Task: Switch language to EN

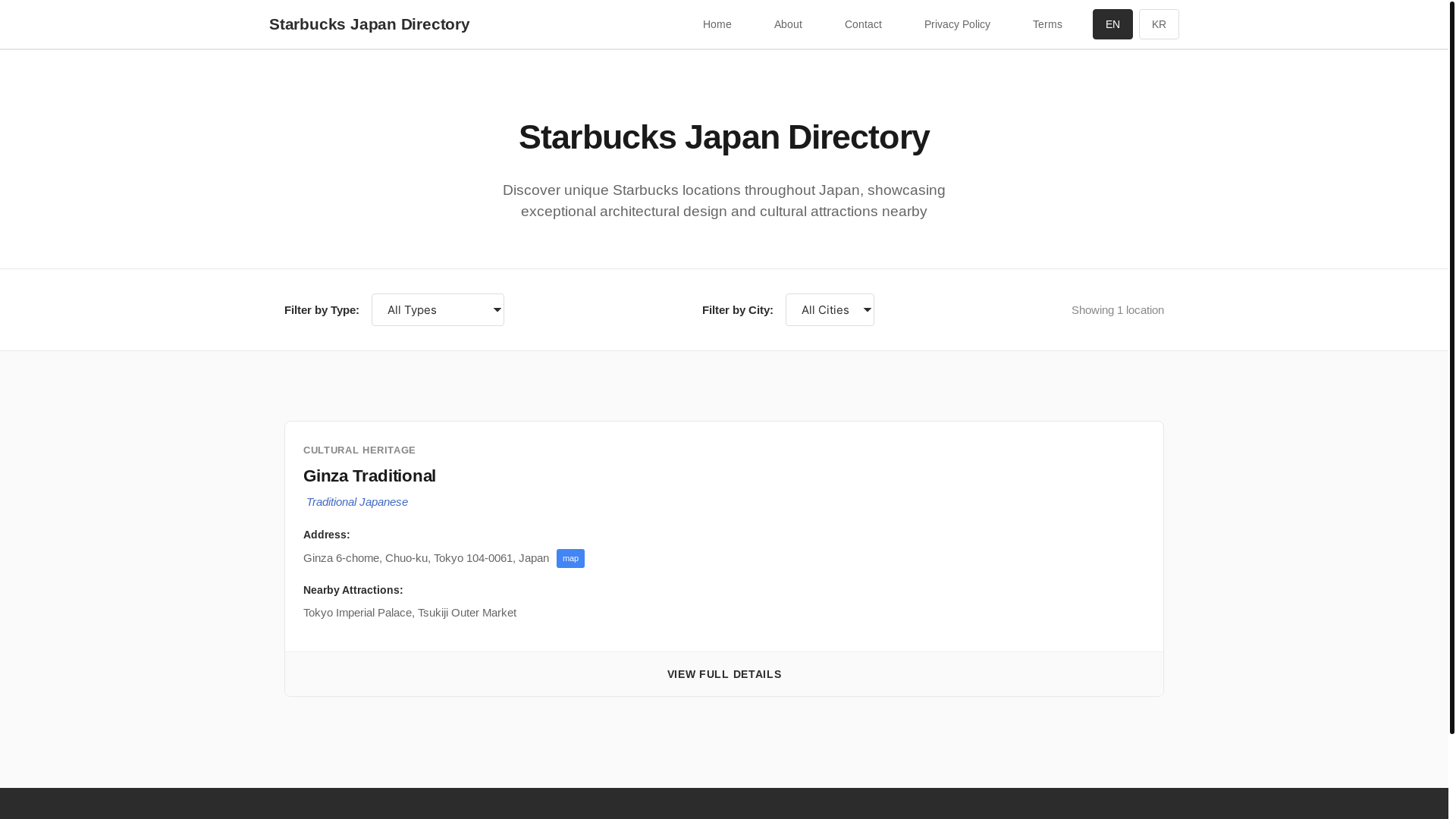Action: (x=1112, y=24)
